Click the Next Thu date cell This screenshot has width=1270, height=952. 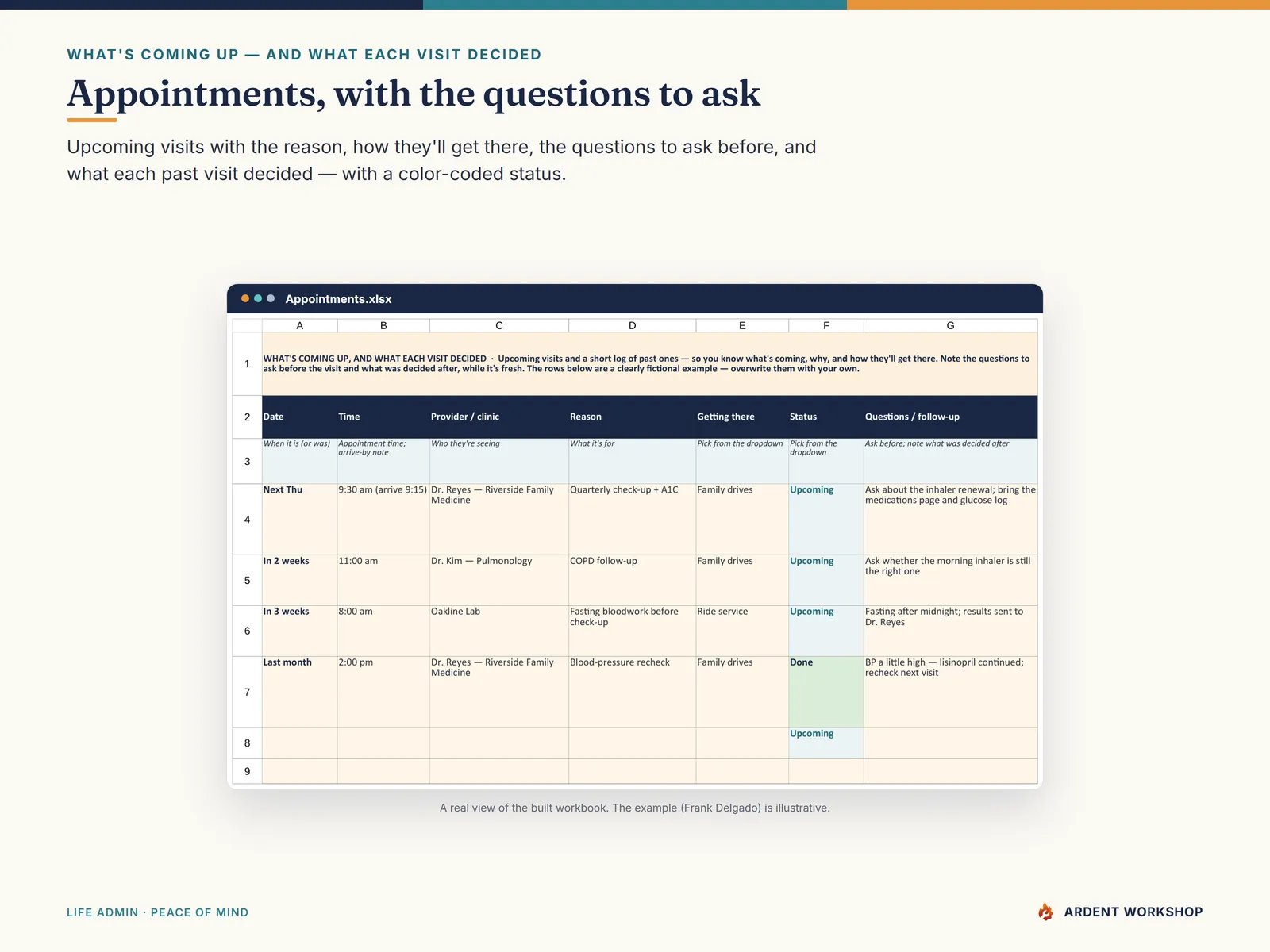tap(299, 519)
